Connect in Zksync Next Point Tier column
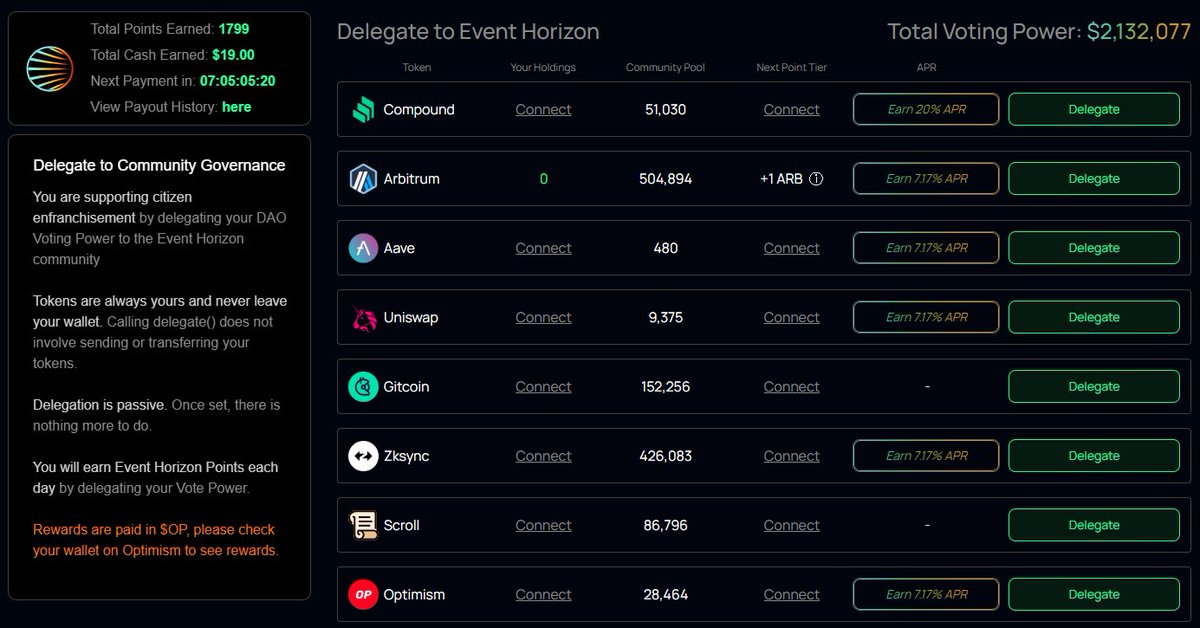The height and width of the screenshot is (628, 1200). click(791, 456)
